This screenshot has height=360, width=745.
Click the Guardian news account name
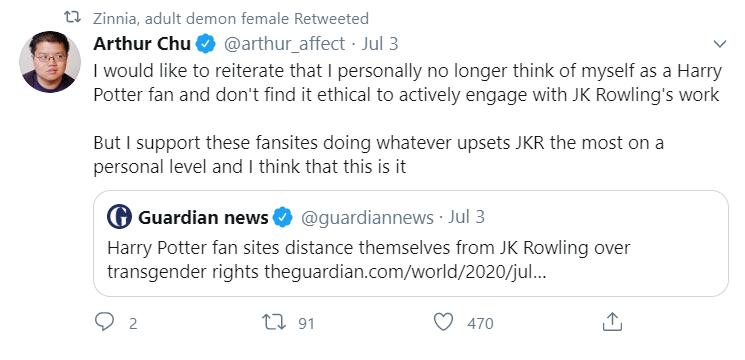coord(203,218)
